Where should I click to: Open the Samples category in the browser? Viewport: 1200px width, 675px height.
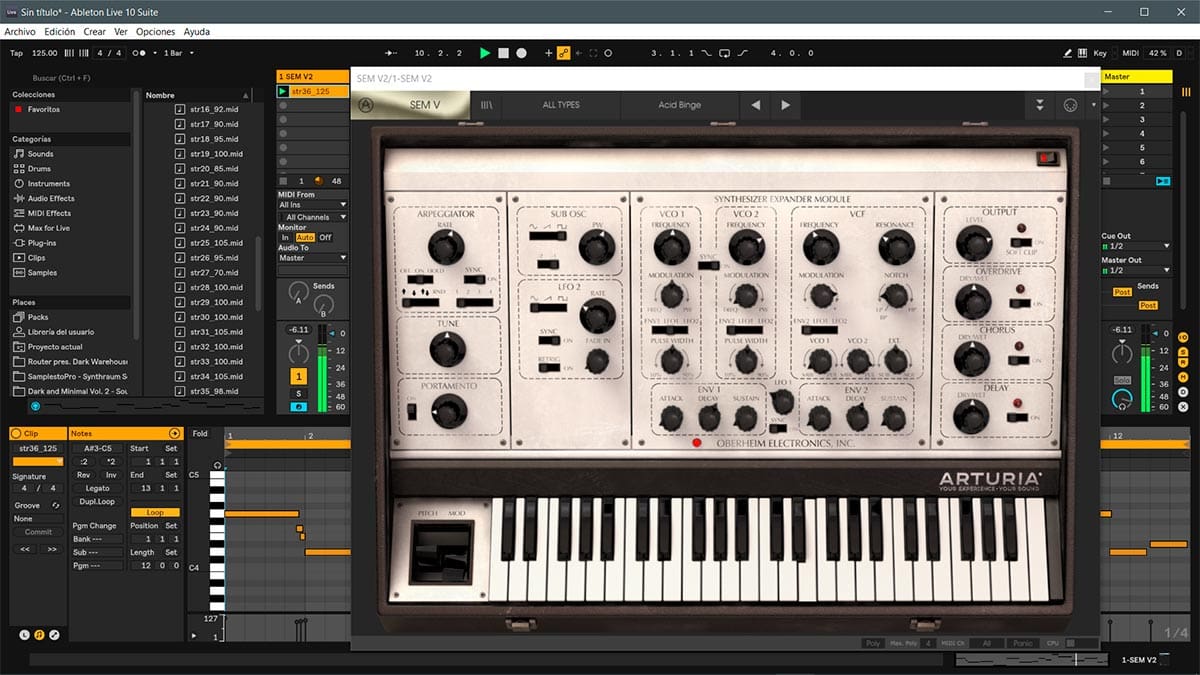click(42, 273)
